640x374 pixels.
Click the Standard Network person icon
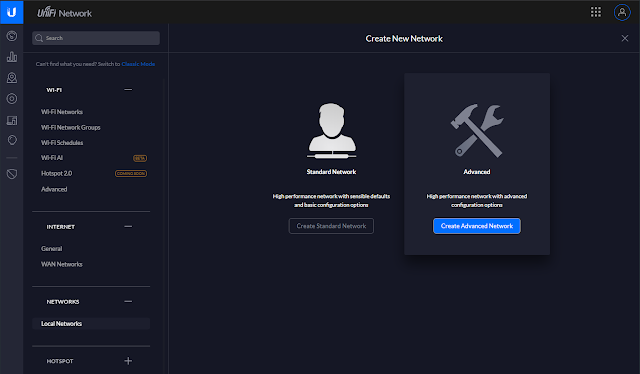331,131
